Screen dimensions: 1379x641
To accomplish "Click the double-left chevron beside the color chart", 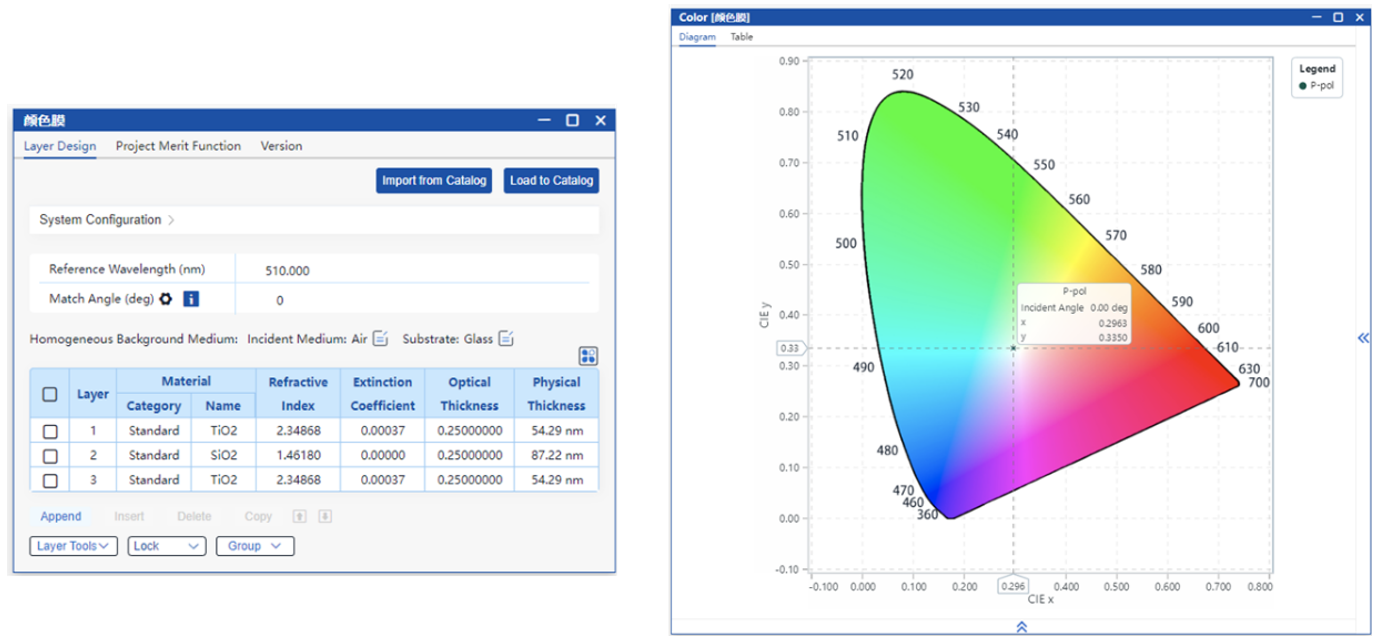I will pos(1363,339).
